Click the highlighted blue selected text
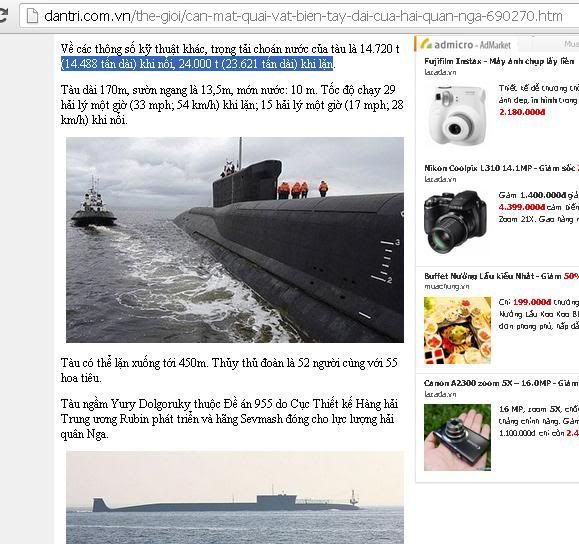The width and height of the screenshot is (579, 544). [197, 64]
